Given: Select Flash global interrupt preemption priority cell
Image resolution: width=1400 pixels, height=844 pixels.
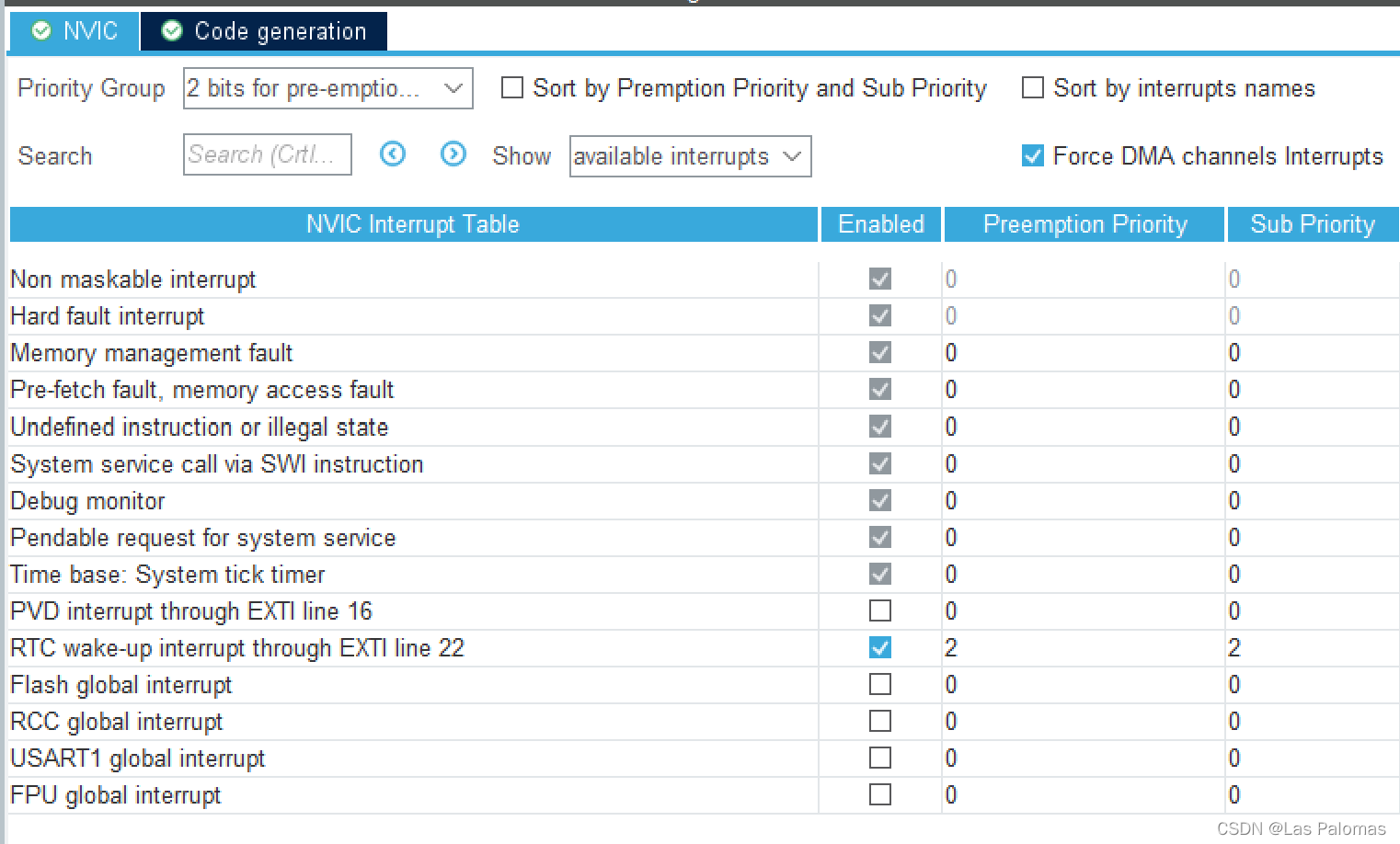Looking at the screenshot, I should pyautogui.click(x=1084, y=685).
